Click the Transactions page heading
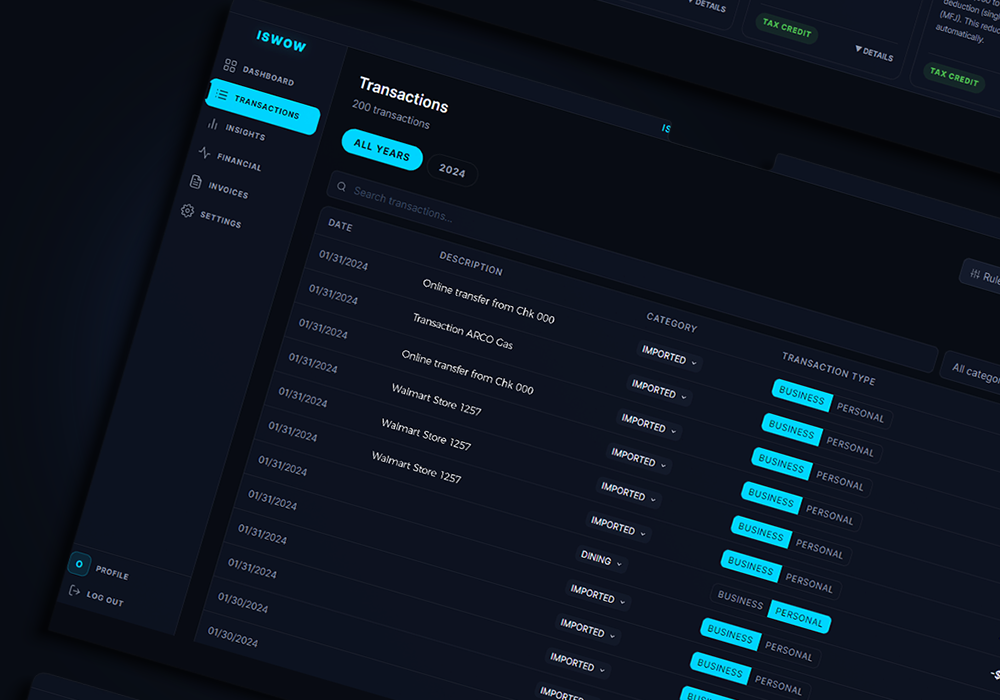 click(x=404, y=94)
